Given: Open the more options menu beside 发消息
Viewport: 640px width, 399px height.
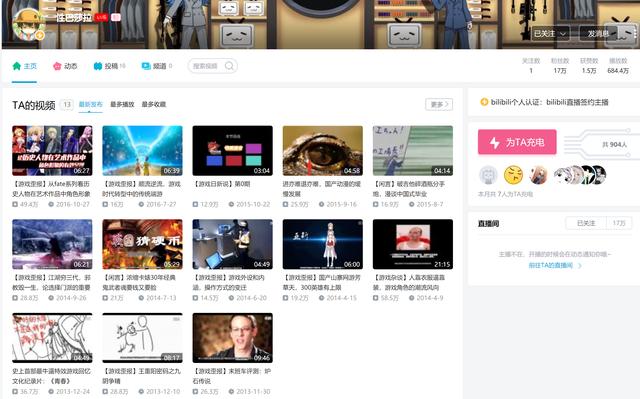Looking at the screenshot, I should pyautogui.click(x=635, y=34).
